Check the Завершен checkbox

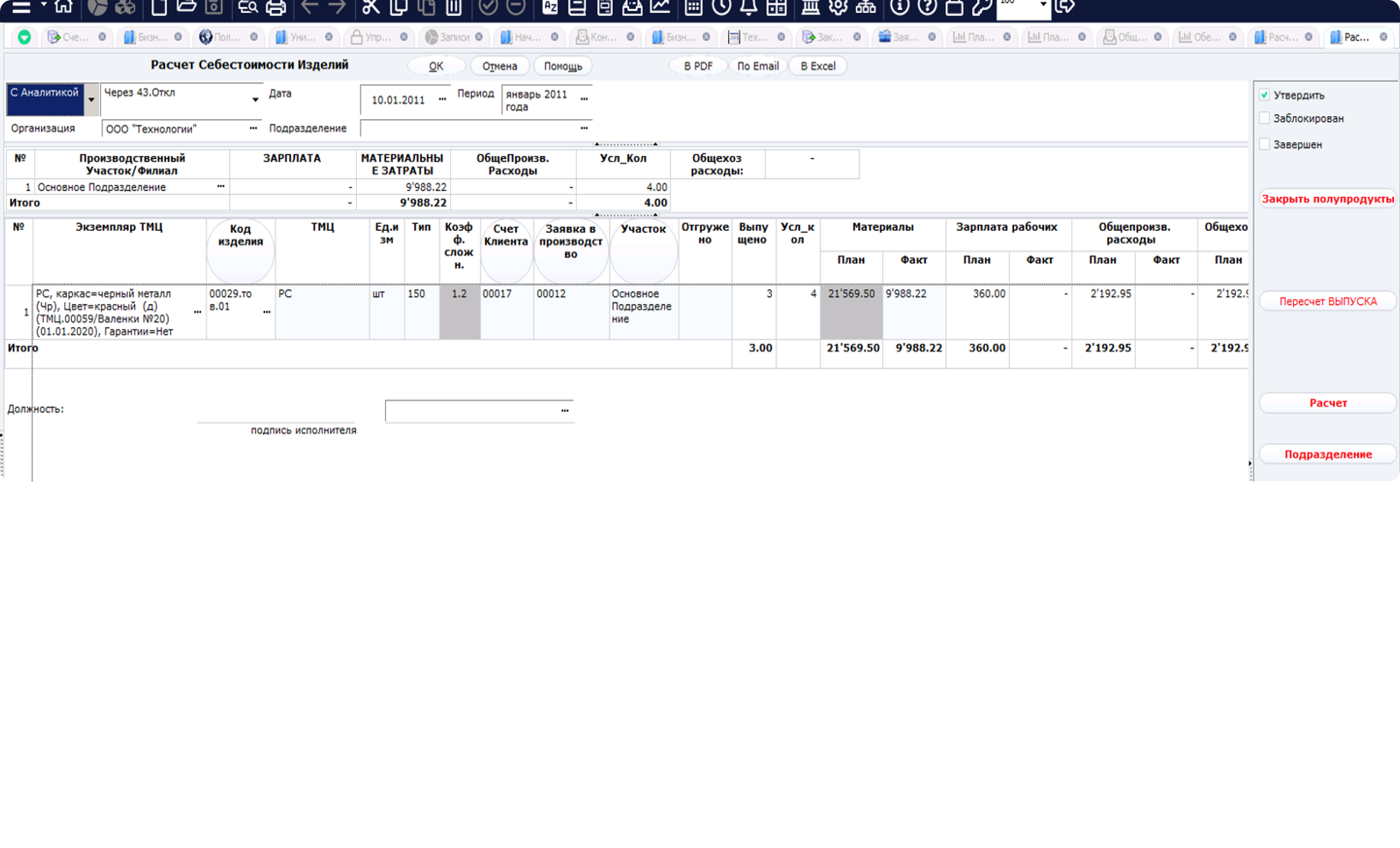coord(1265,144)
